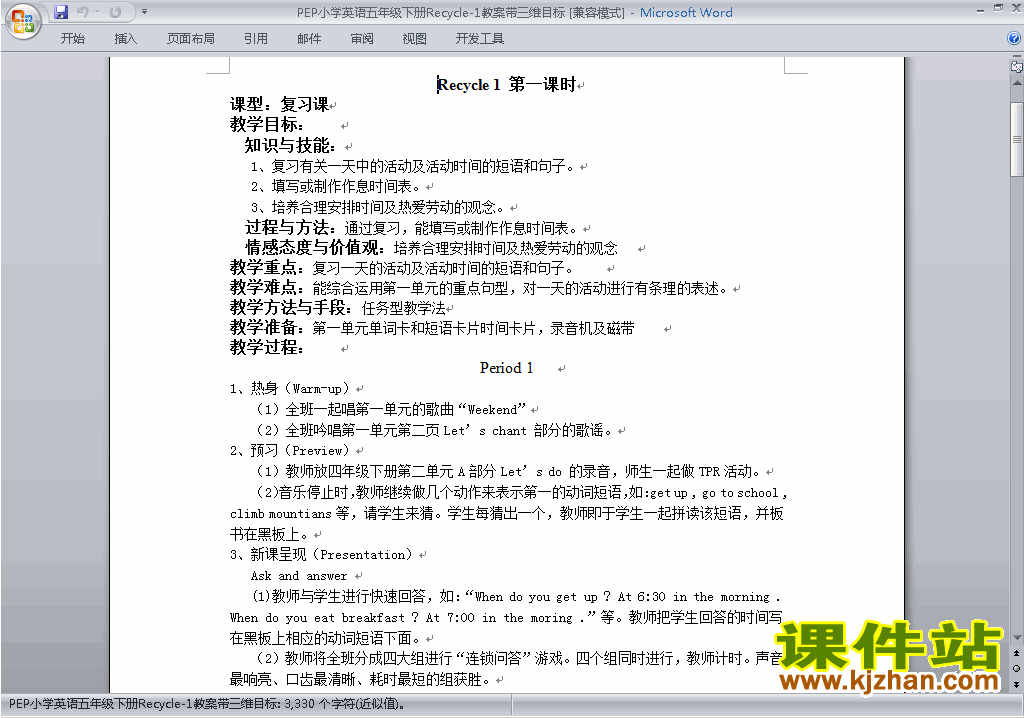Open Select Browse Object circle button
1024x718 pixels.
[1016, 668]
